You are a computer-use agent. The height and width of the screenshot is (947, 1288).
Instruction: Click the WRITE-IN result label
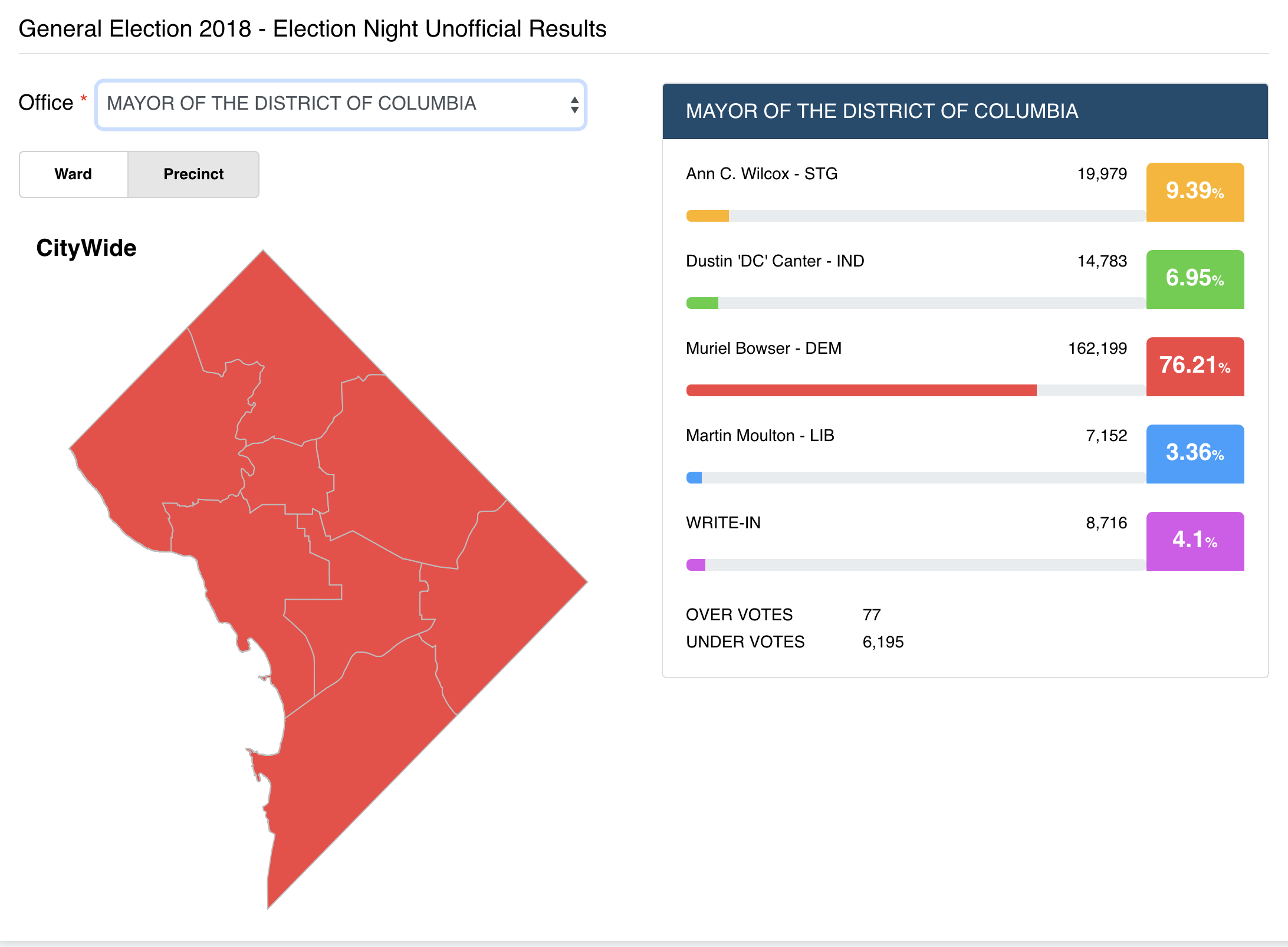(x=723, y=523)
